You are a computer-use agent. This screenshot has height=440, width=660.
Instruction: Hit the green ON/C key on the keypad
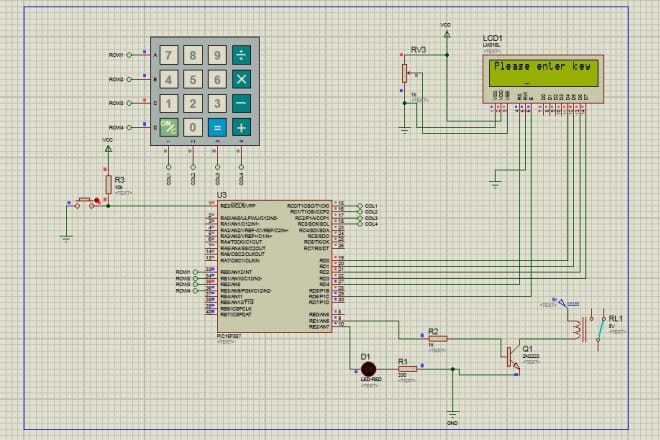coord(168,127)
